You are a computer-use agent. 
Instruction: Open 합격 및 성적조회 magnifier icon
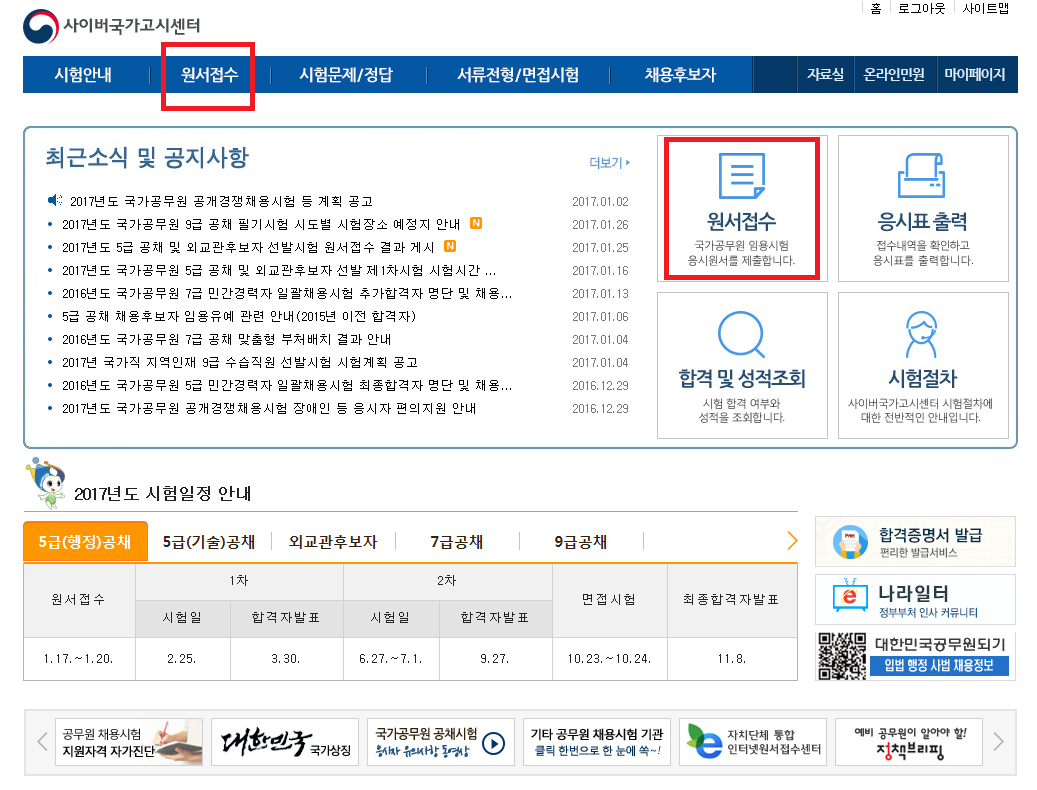[741, 335]
